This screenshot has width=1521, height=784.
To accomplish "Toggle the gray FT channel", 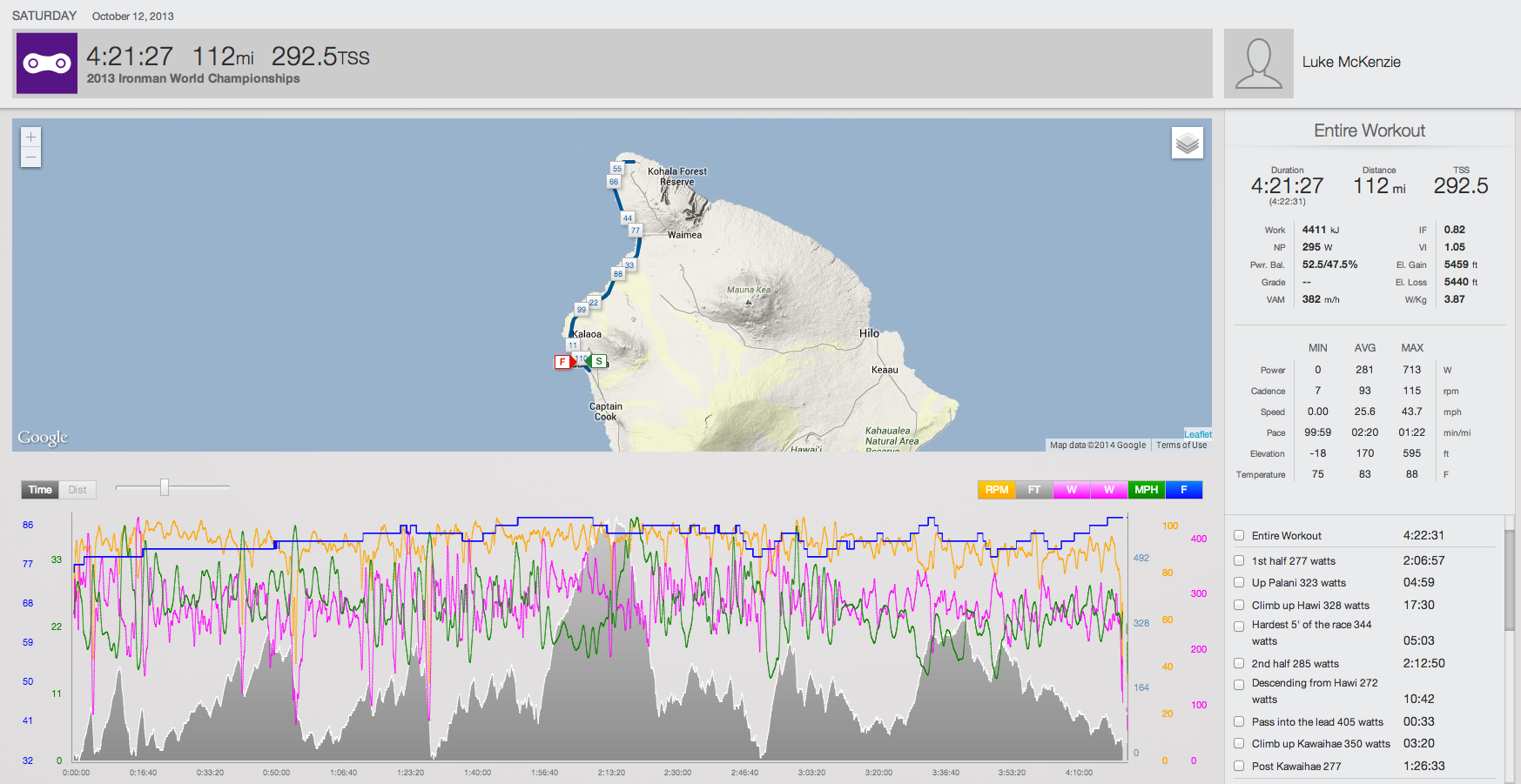I will (1034, 490).
